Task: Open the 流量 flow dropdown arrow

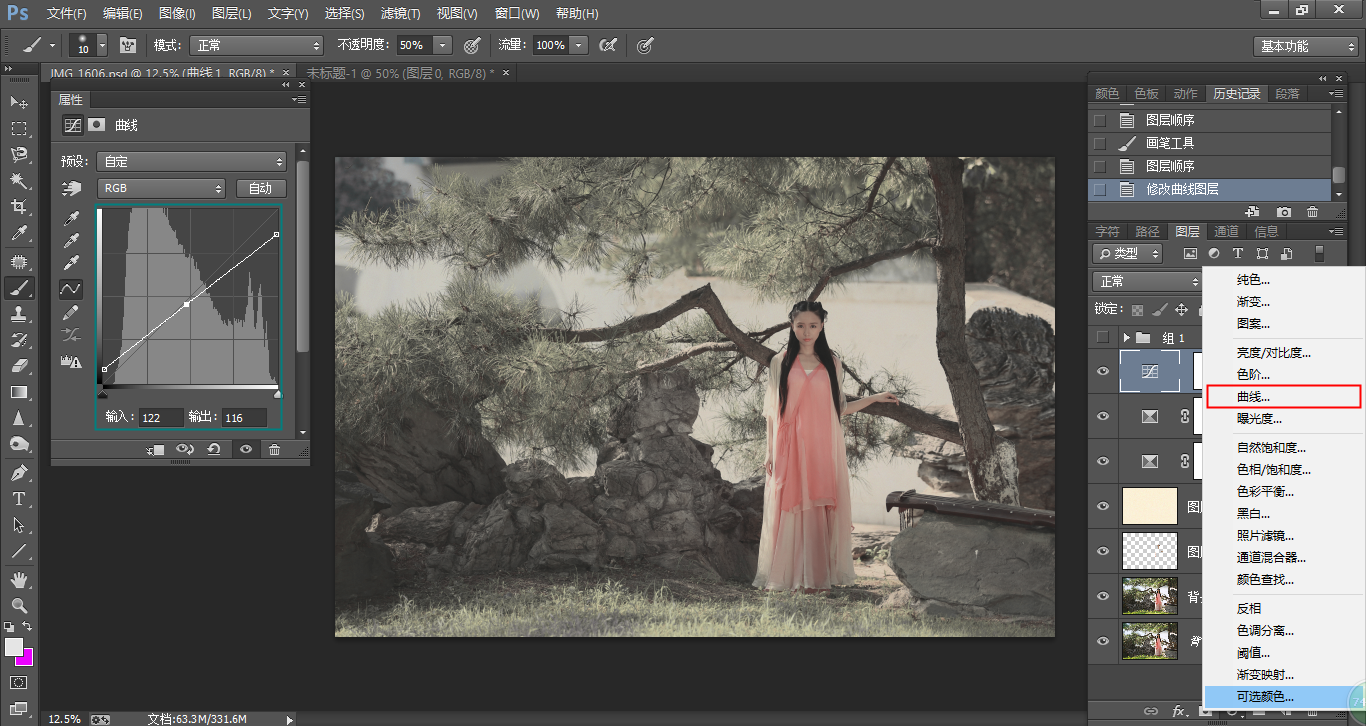Action: 577,45
